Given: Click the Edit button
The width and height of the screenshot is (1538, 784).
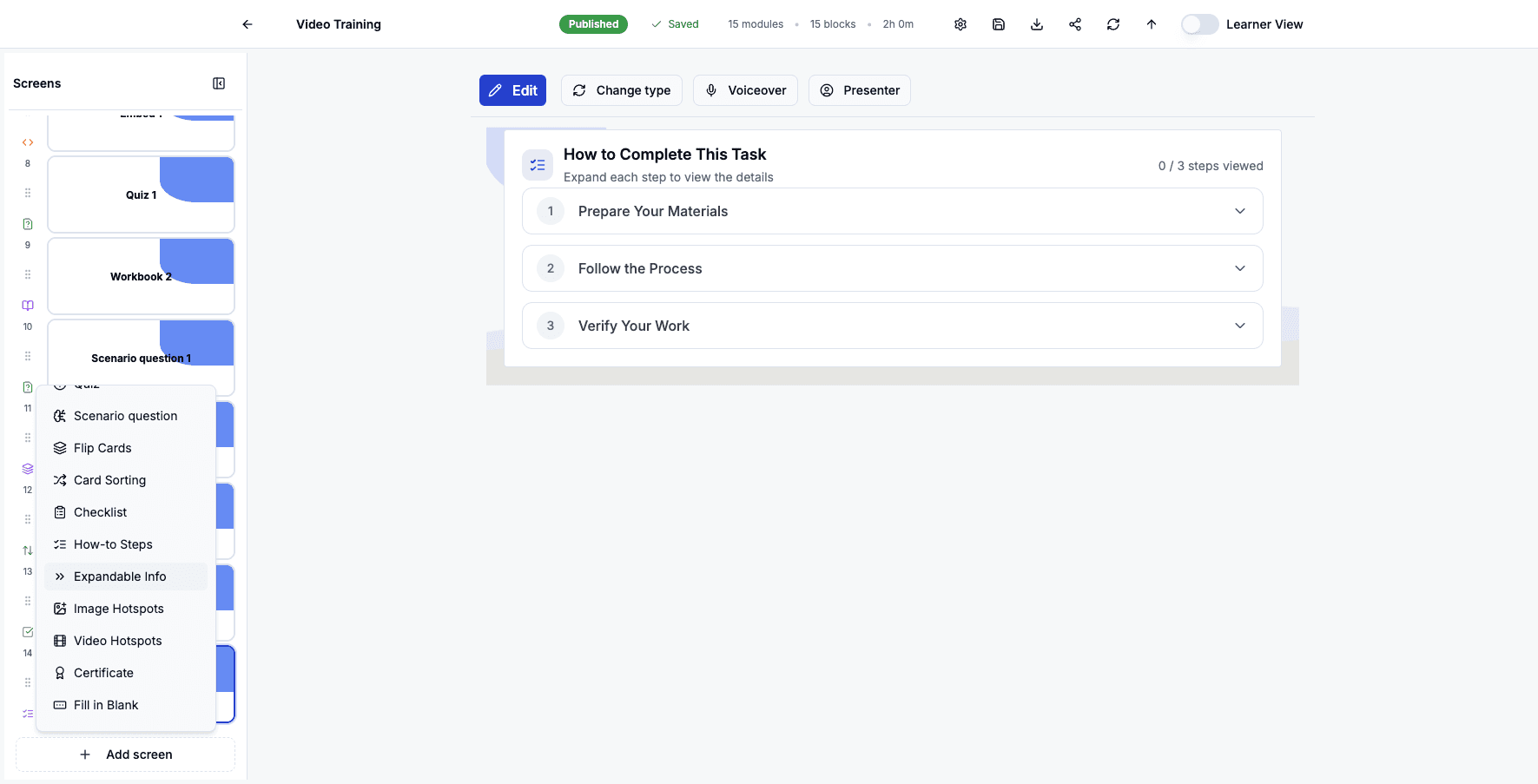Looking at the screenshot, I should pyautogui.click(x=512, y=89).
